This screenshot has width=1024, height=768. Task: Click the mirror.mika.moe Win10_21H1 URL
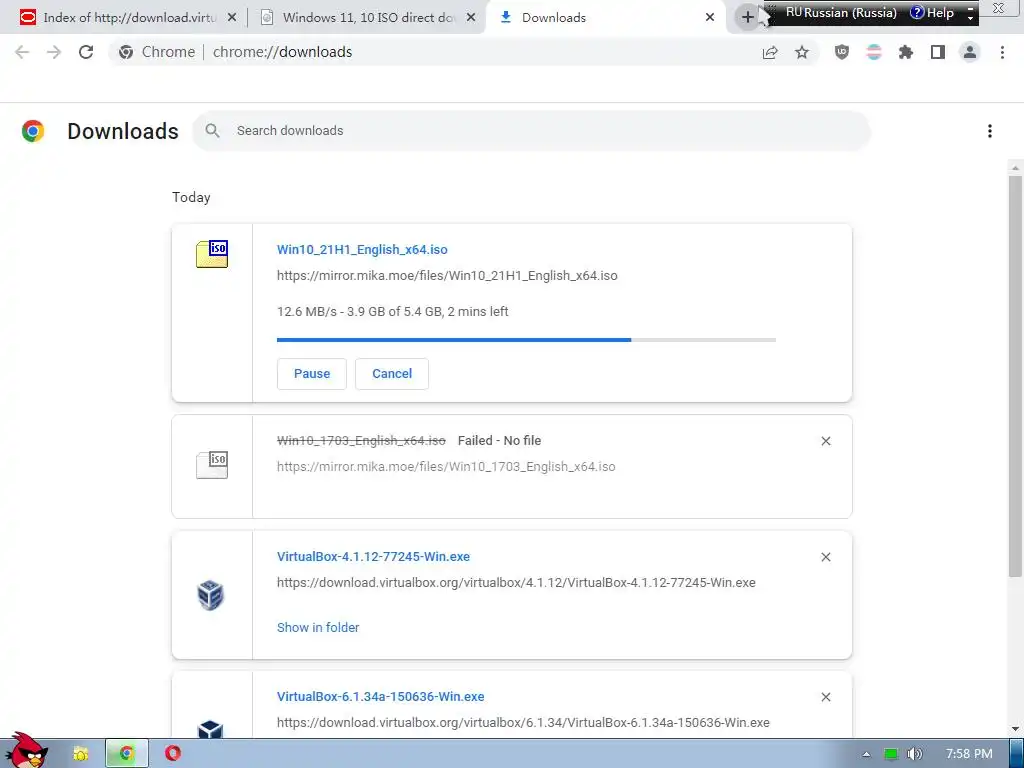click(x=447, y=276)
